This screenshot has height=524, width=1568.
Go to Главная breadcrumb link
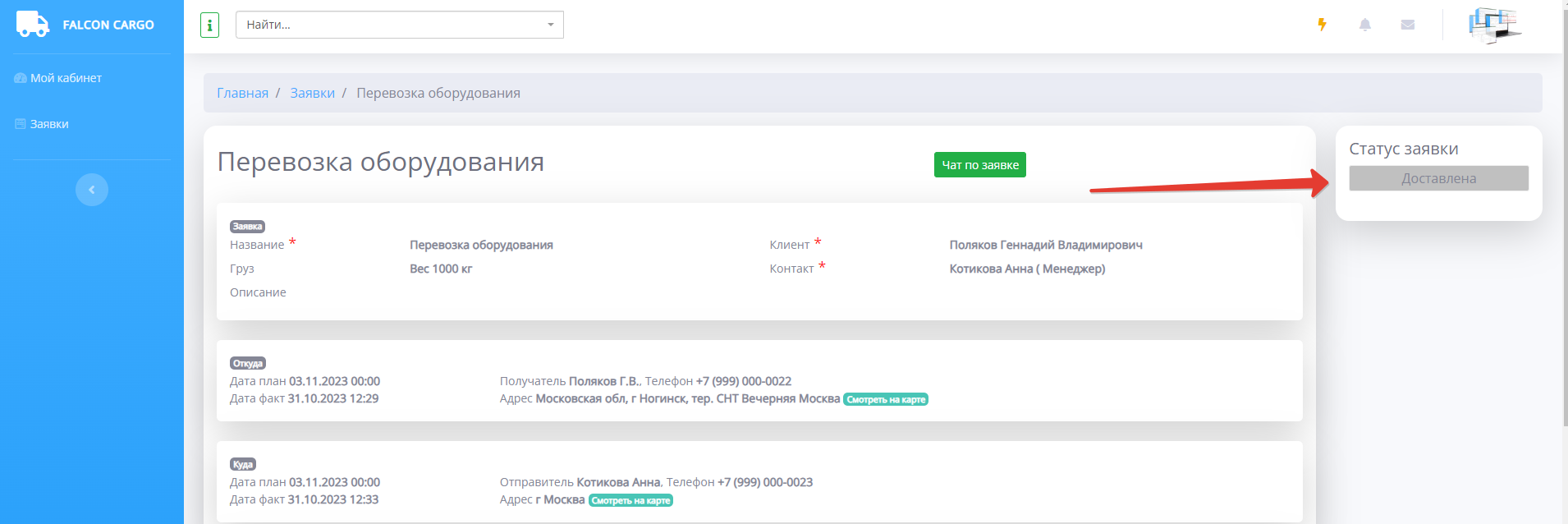[x=242, y=93]
